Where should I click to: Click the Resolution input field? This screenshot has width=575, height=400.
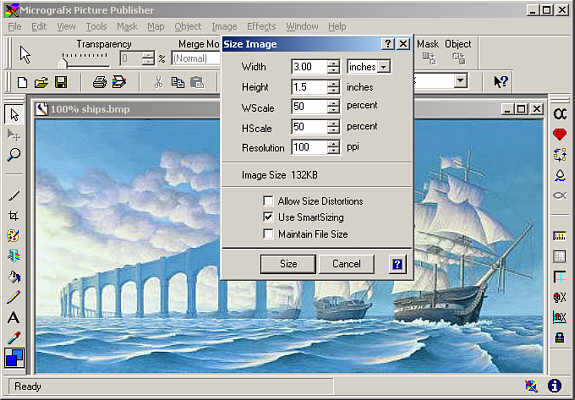[308, 147]
